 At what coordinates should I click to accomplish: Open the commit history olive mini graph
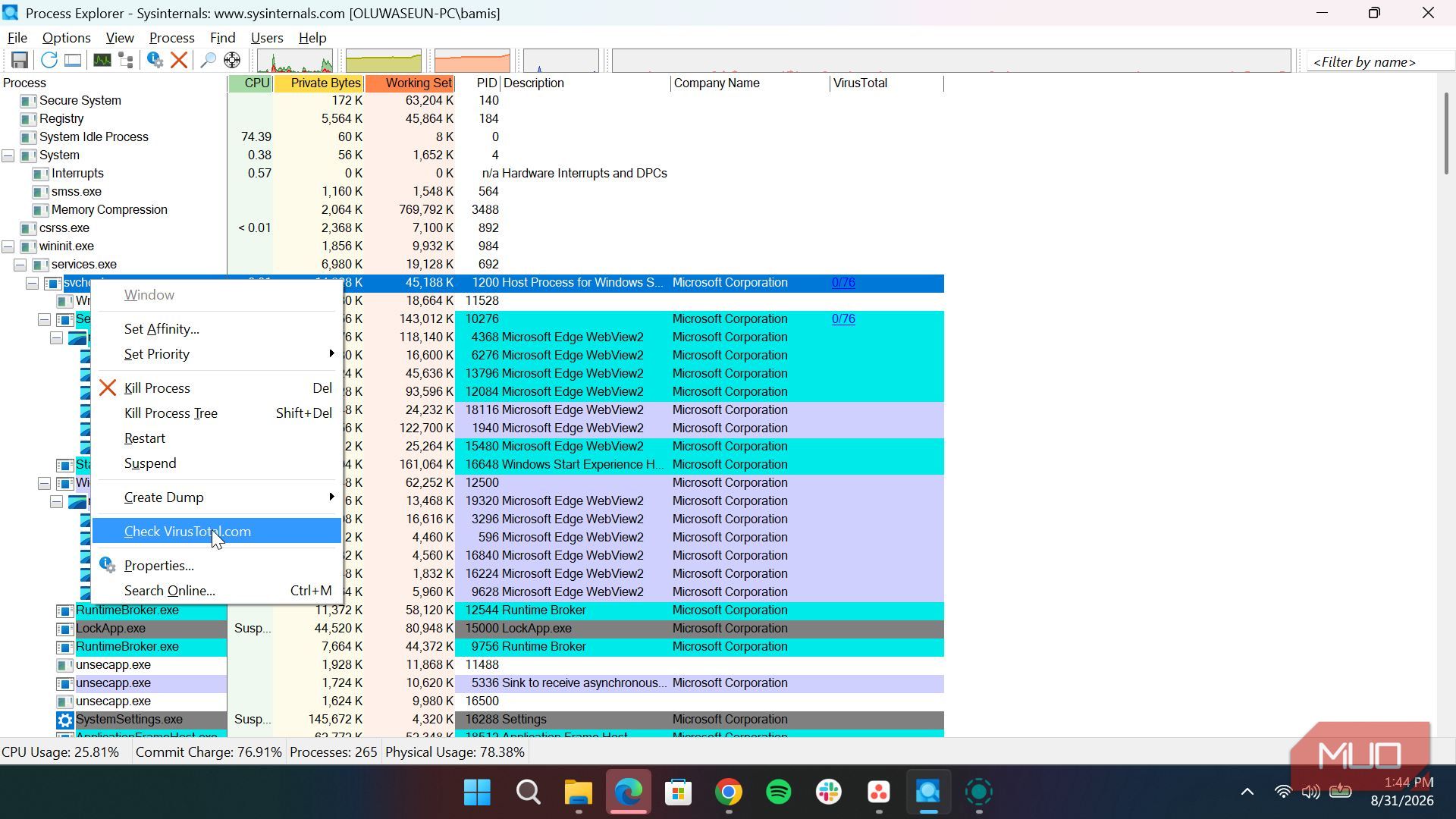pos(384,61)
